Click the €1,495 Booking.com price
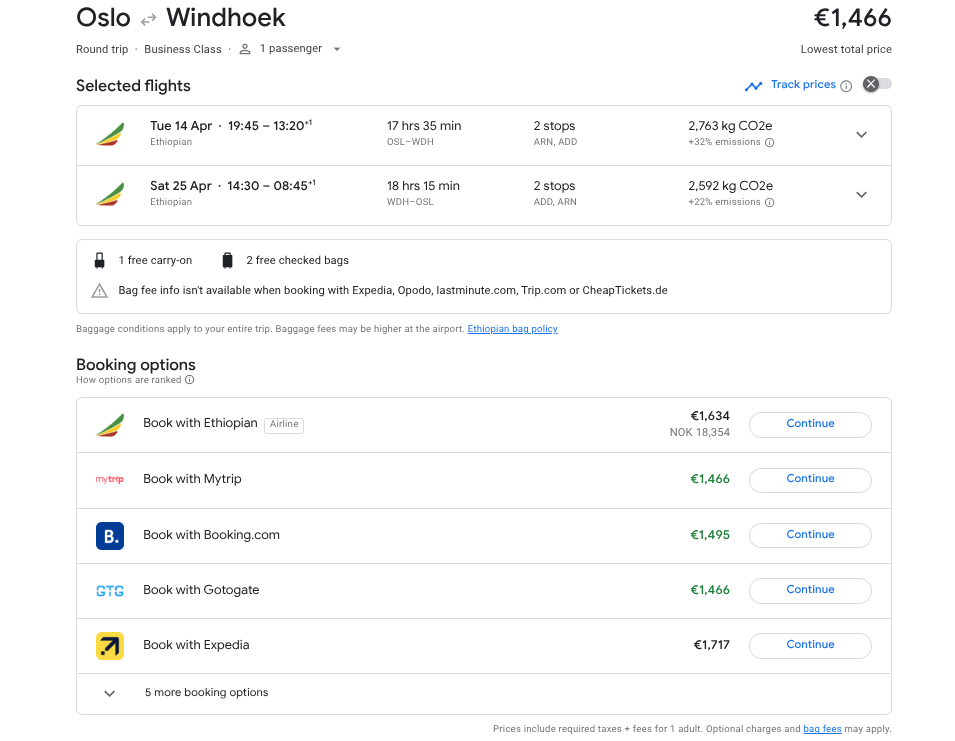Image resolution: width=955 pixels, height=741 pixels. point(710,535)
